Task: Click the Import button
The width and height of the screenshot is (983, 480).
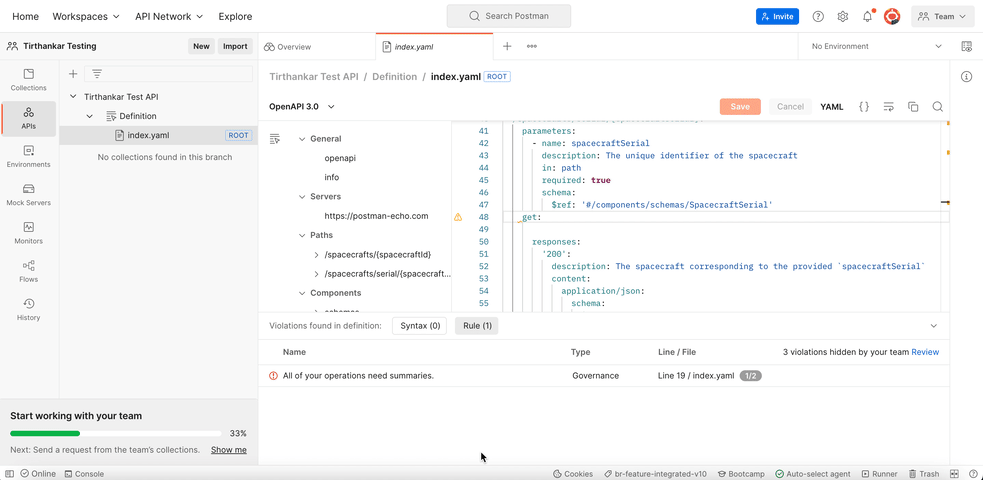Action: tap(235, 46)
